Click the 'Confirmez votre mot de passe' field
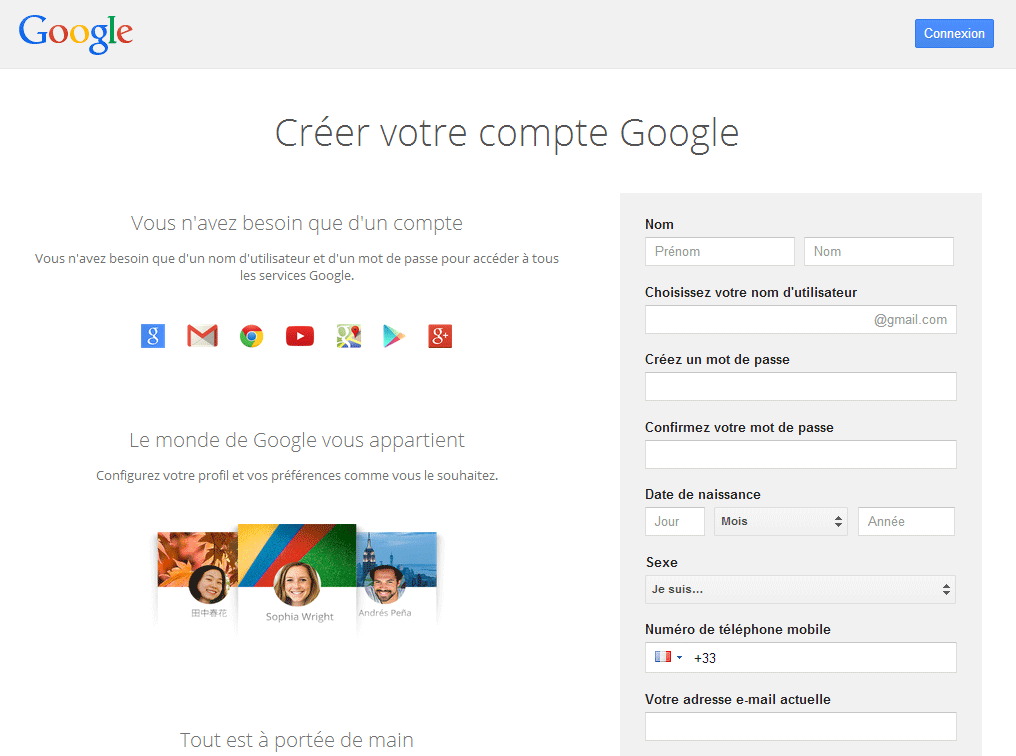This screenshot has width=1016, height=756. click(x=801, y=454)
